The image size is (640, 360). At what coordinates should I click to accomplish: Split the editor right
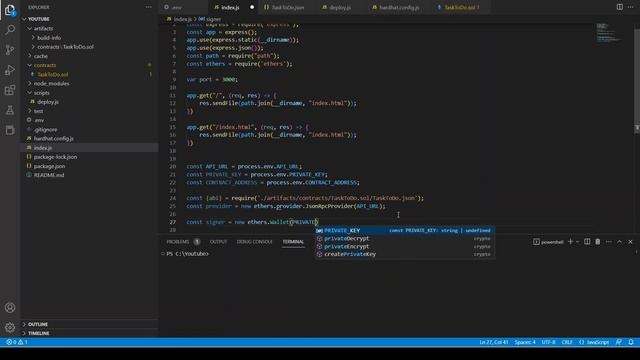pyautogui.click(x=620, y=7)
